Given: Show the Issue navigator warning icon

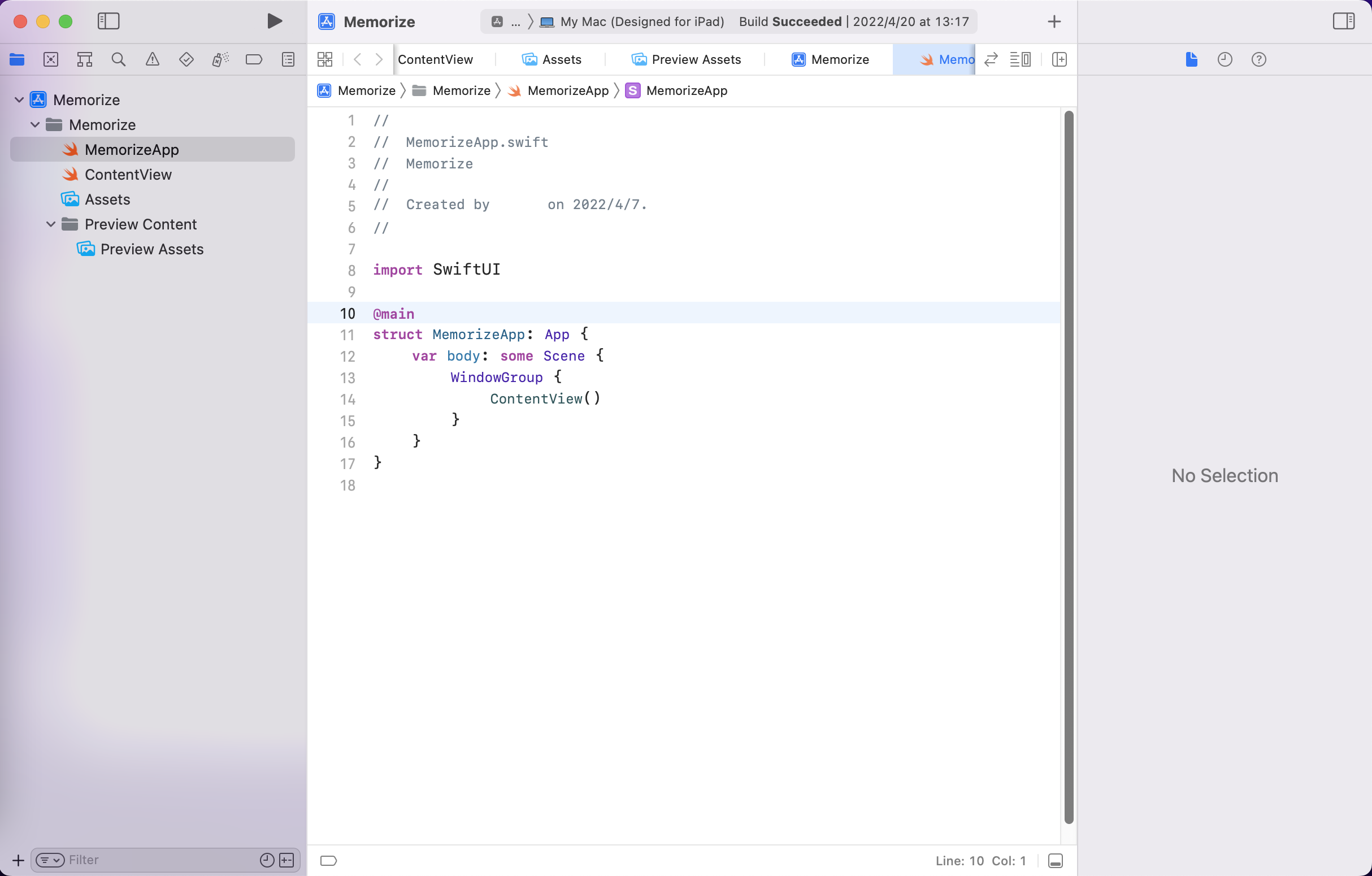Looking at the screenshot, I should point(152,59).
